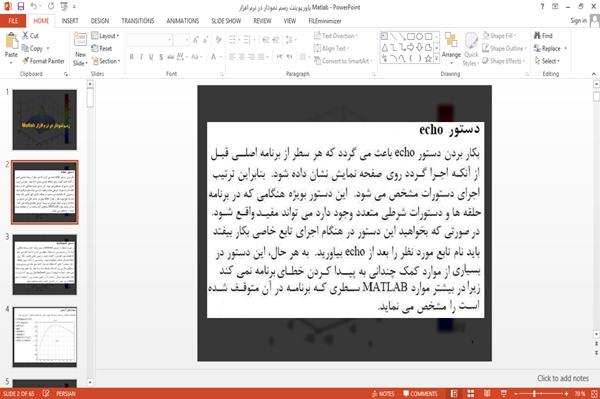Click Replace button

(550, 48)
